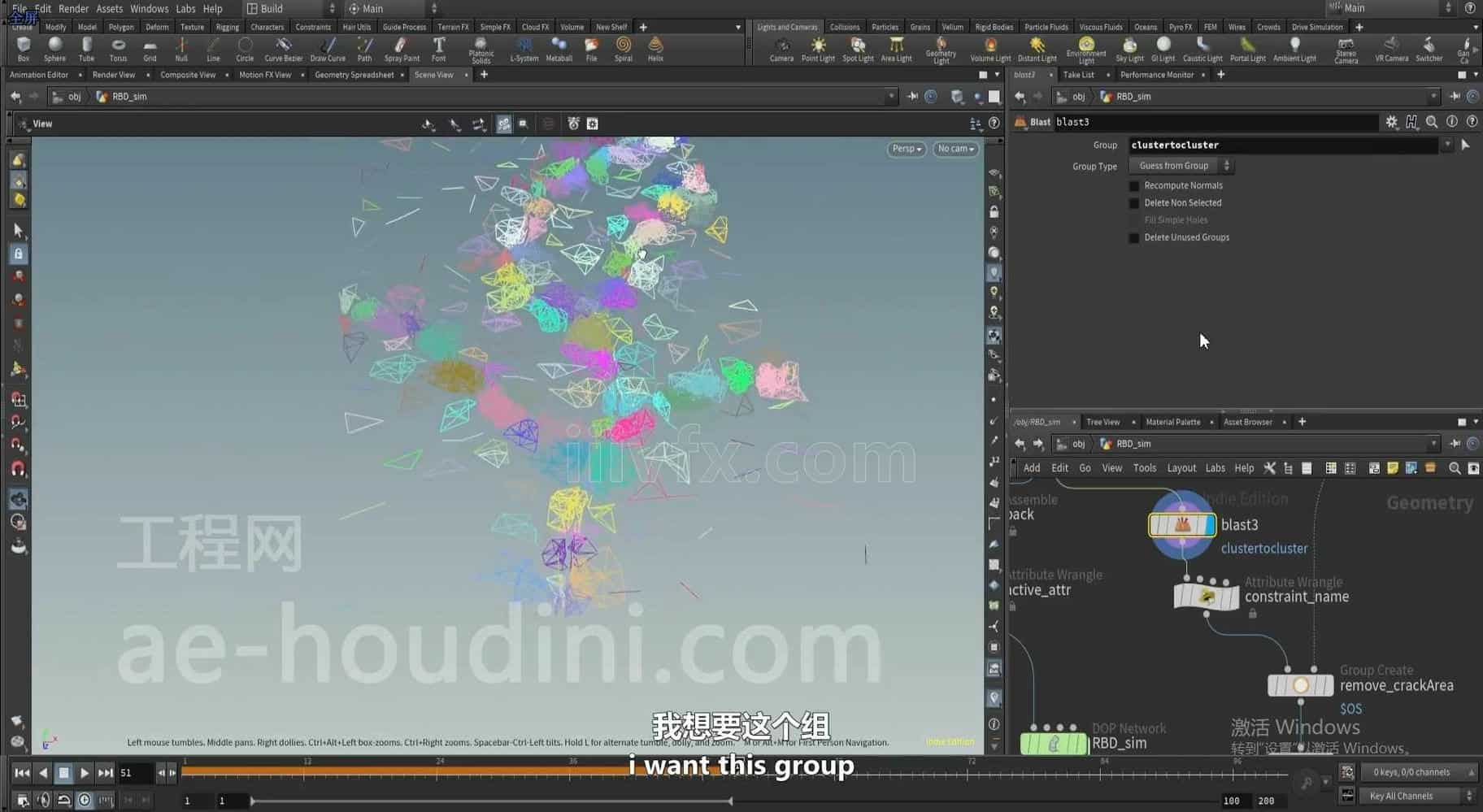Select the Helix shelf tool
Screen dimensions: 1483x812
click(x=655, y=49)
